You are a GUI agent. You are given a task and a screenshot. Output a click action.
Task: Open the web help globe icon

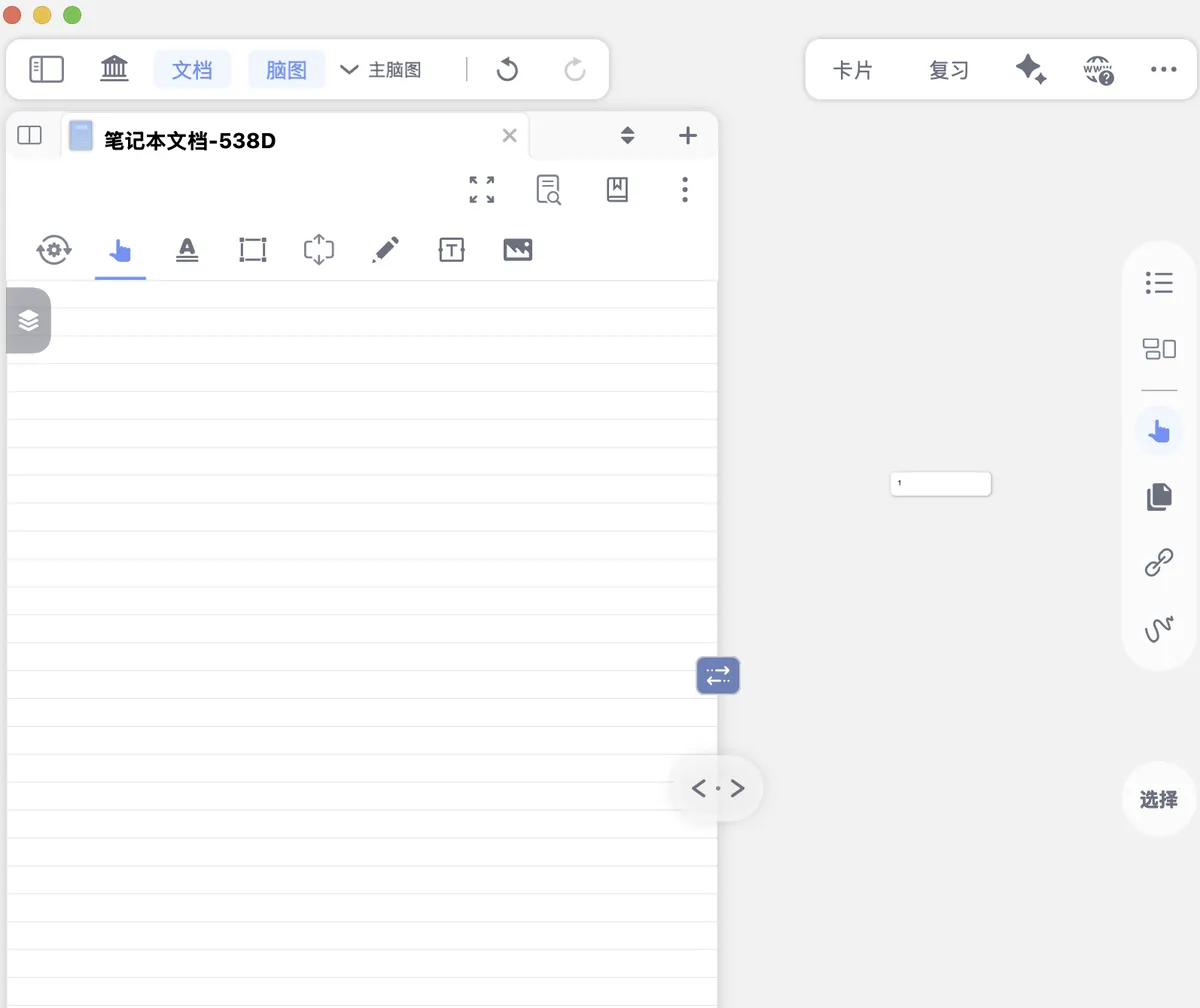1098,70
